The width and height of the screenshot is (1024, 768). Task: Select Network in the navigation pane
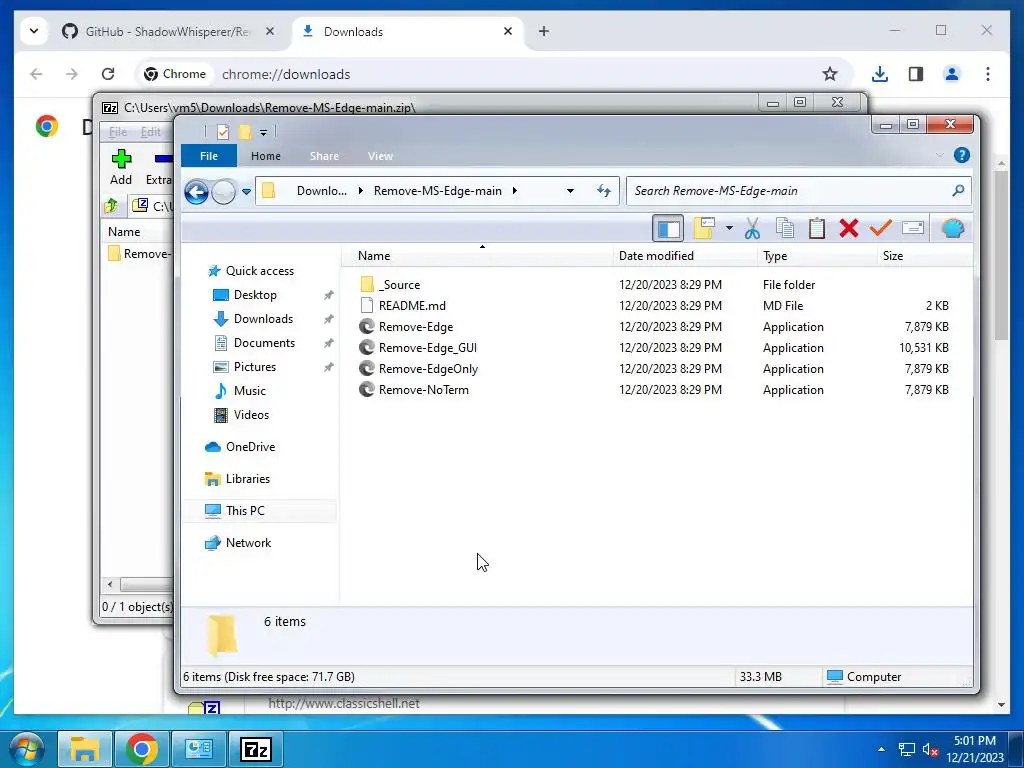point(248,543)
